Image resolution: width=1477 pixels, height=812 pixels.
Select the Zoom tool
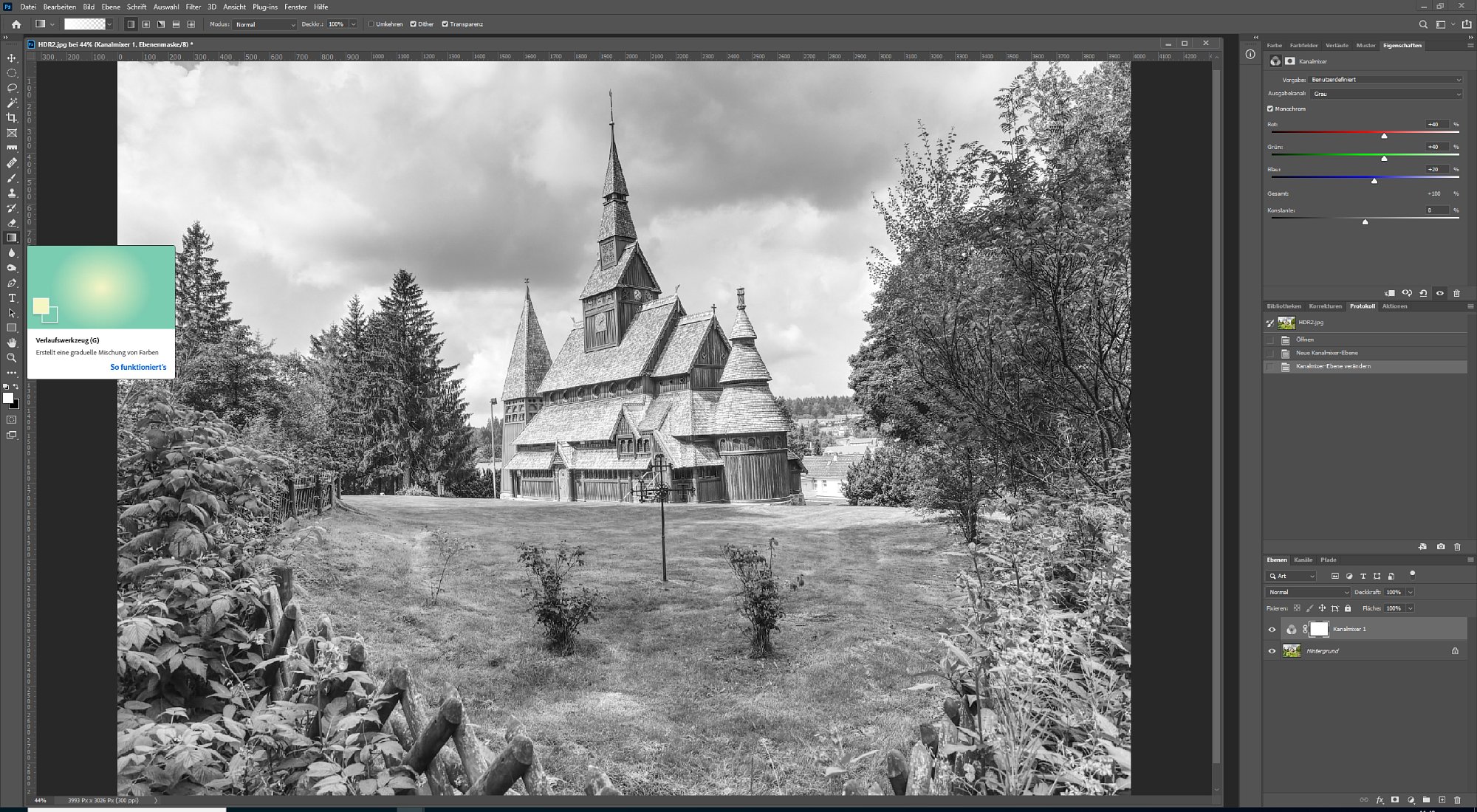click(x=12, y=358)
